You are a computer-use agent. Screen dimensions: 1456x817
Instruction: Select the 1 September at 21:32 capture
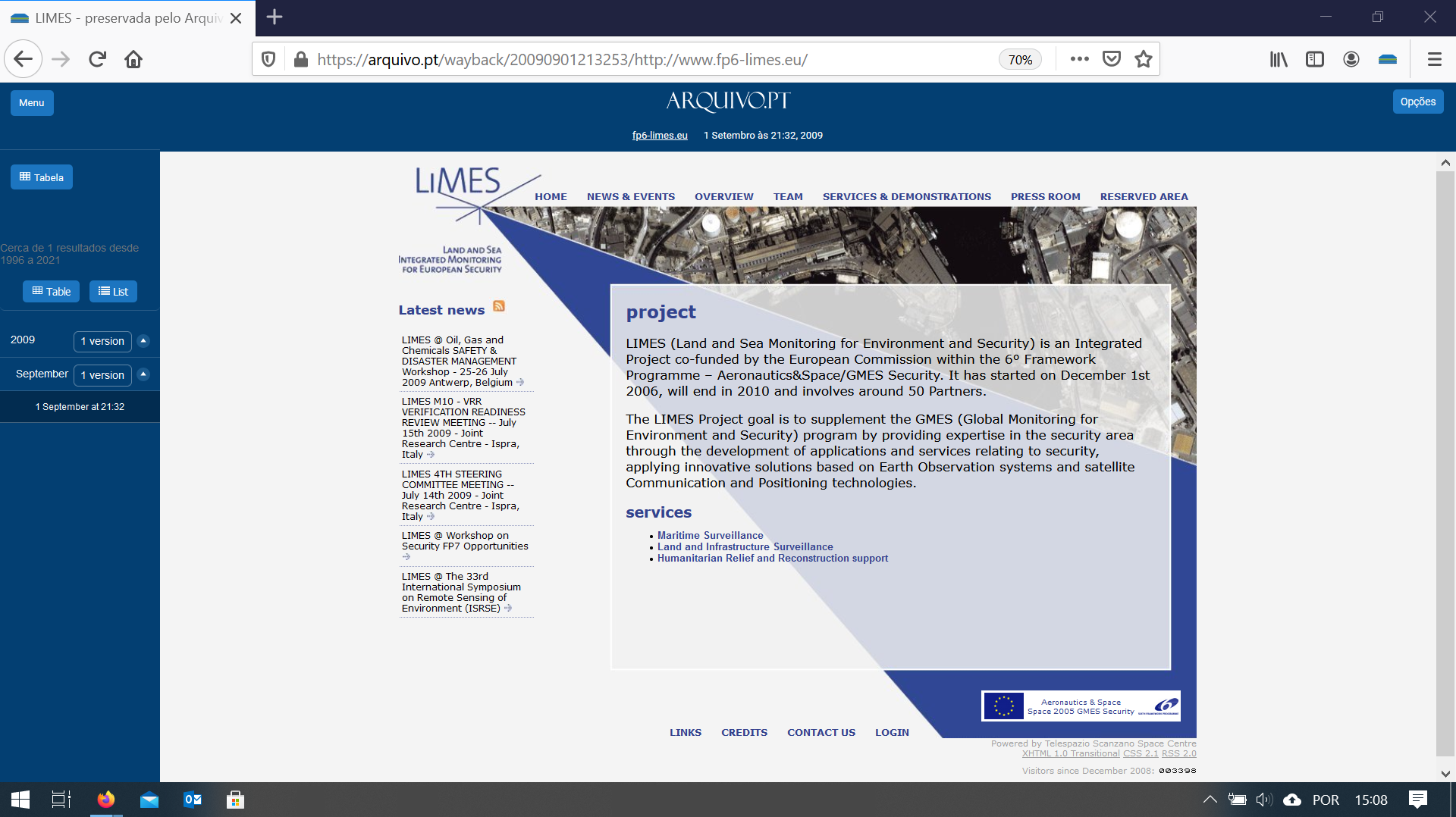tap(80, 407)
